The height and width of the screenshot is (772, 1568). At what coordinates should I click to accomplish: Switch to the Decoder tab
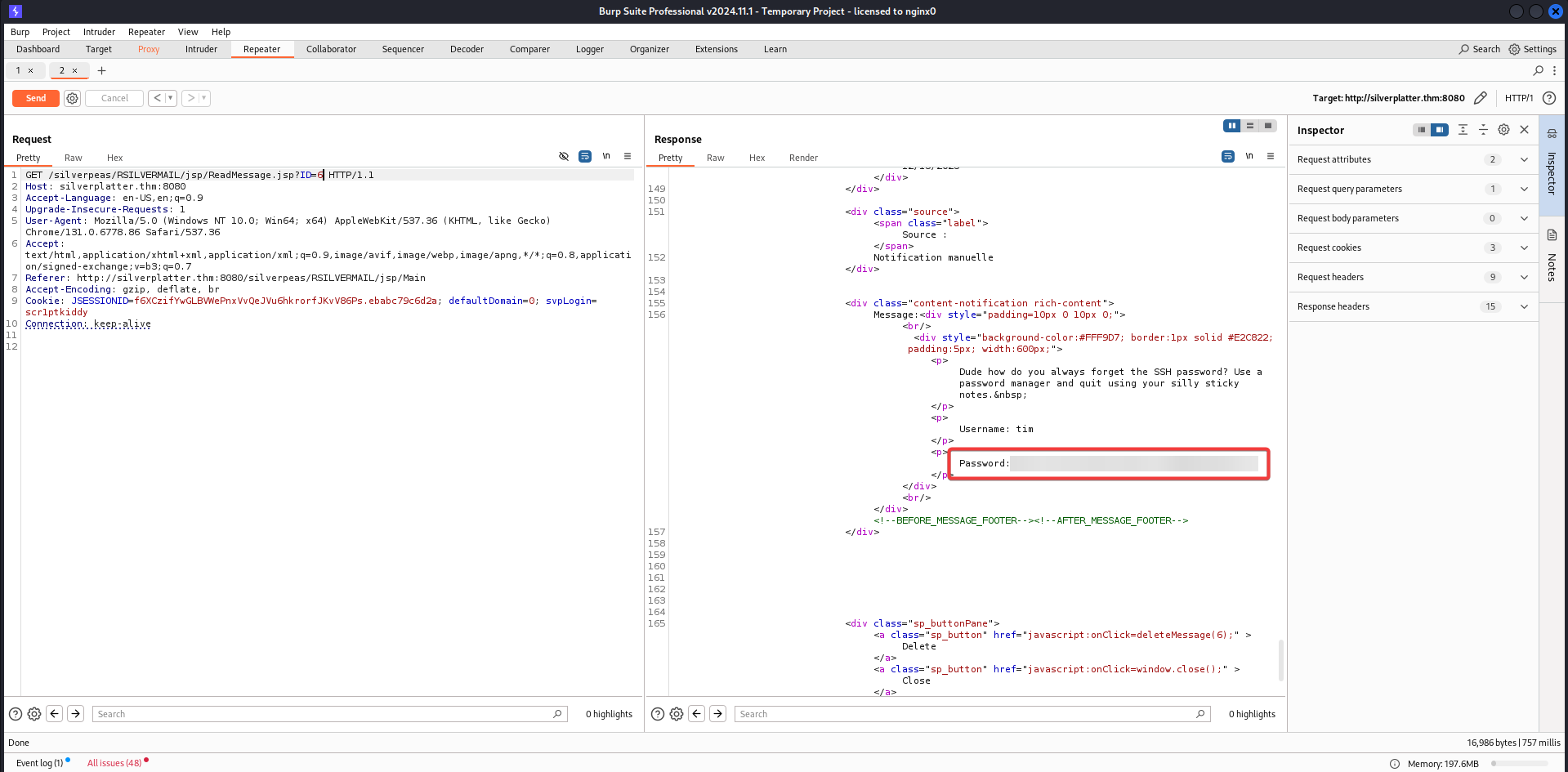(x=467, y=49)
